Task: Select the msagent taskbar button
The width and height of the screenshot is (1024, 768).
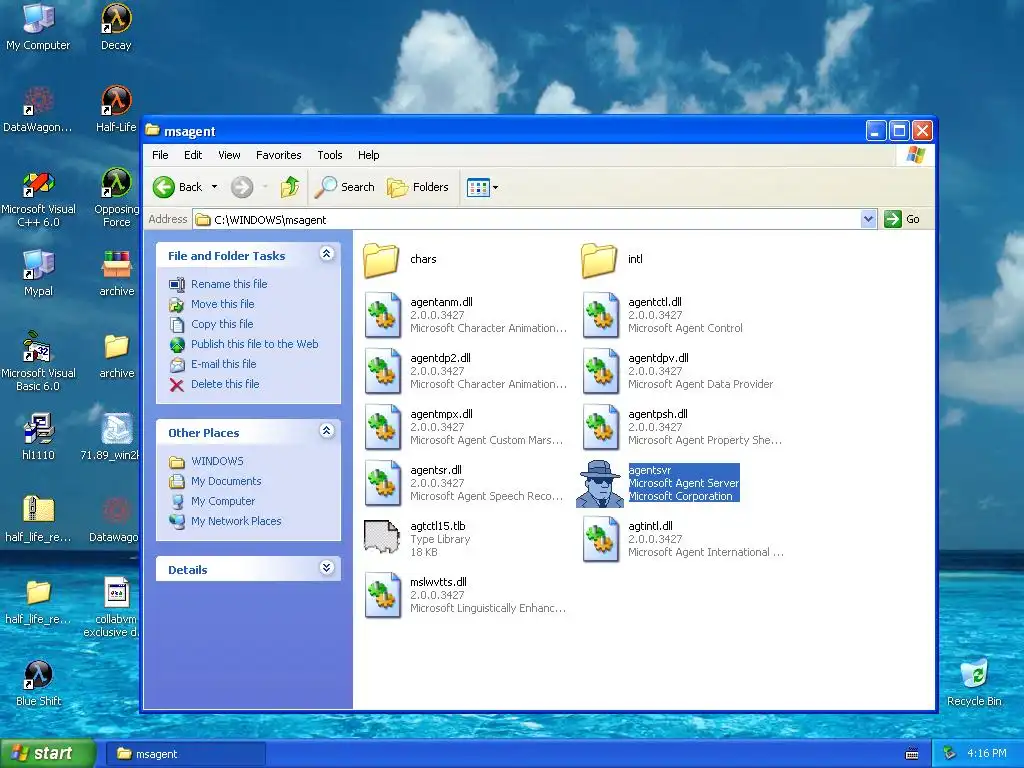Action: (185, 754)
